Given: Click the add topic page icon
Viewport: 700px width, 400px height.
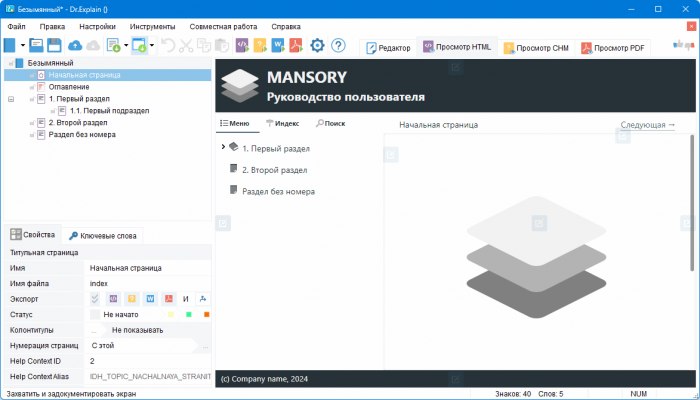Looking at the screenshot, I should click(113, 45).
